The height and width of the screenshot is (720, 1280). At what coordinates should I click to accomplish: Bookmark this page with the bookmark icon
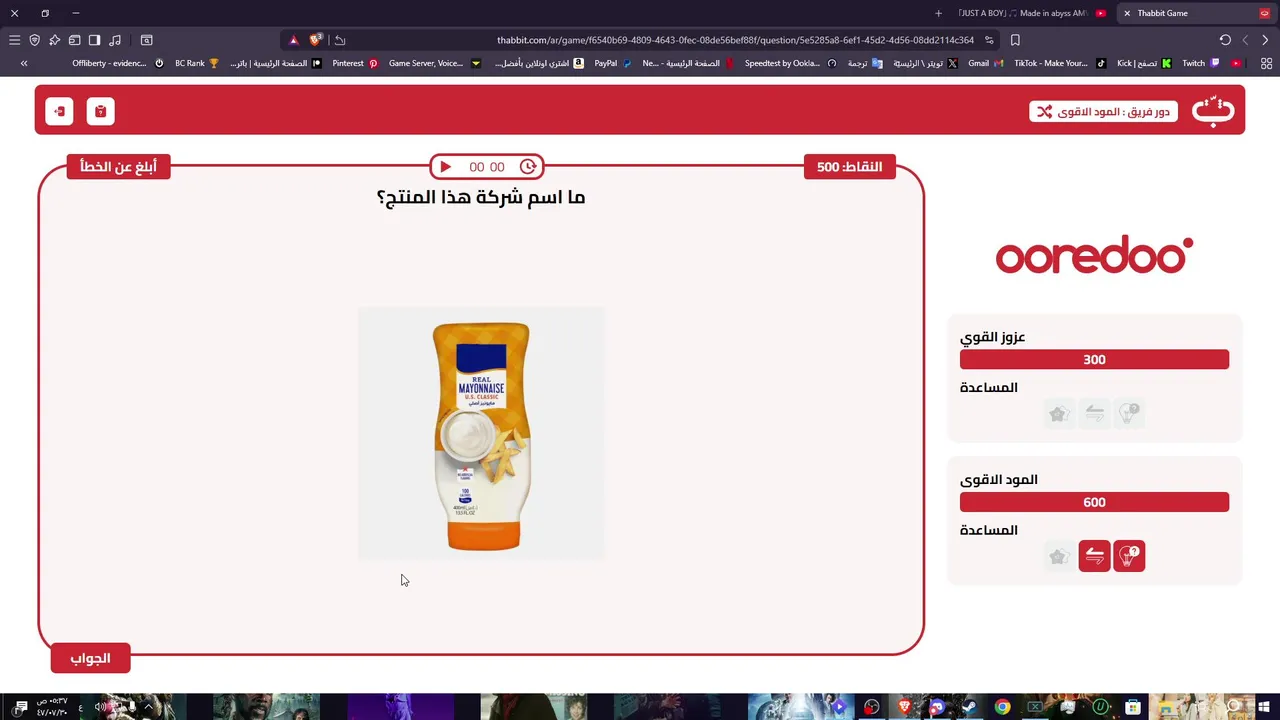[1015, 40]
